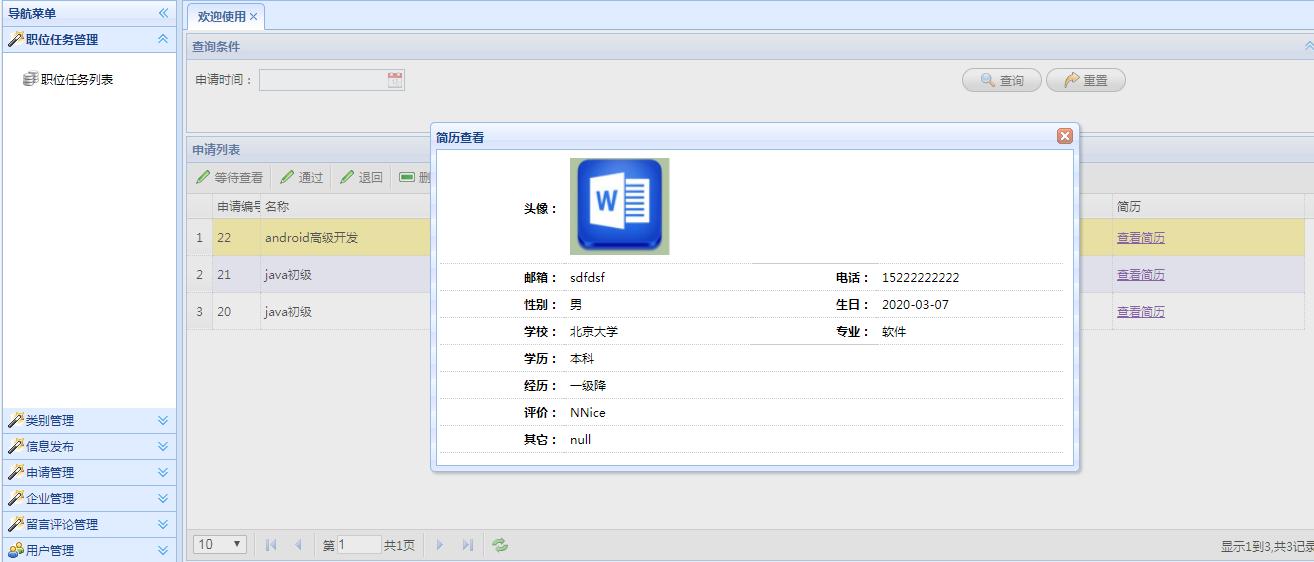The image size is (1314, 562).
Task: Select application number 21 cell
Action: [x=236, y=275]
